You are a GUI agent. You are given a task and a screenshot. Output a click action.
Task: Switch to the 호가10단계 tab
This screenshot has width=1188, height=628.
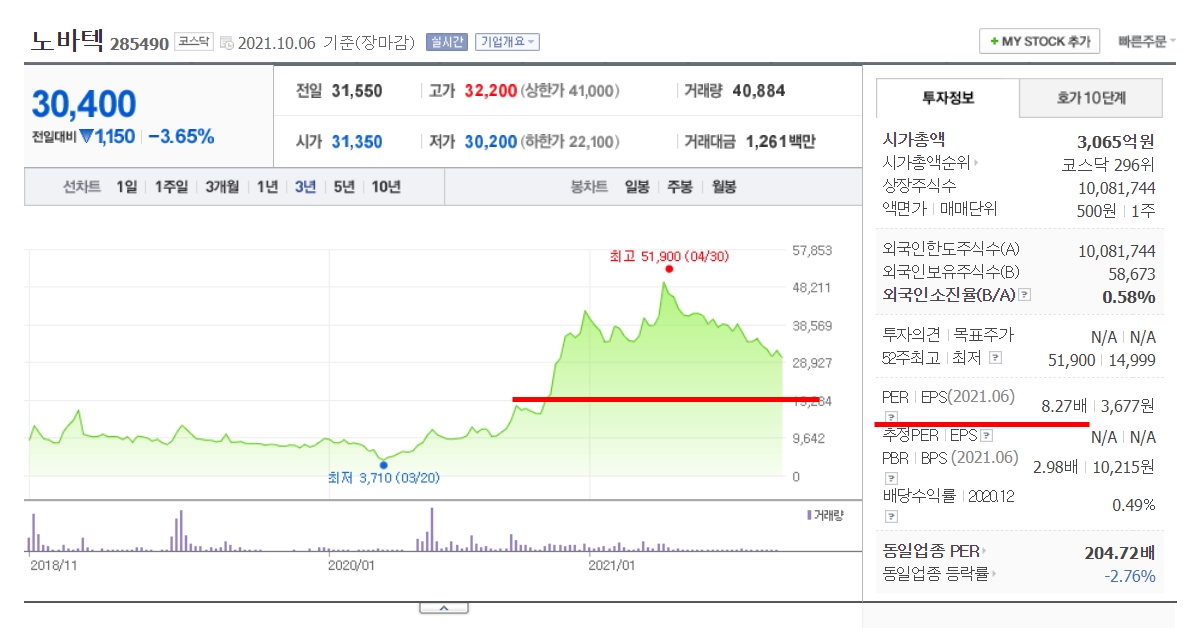(1091, 98)
